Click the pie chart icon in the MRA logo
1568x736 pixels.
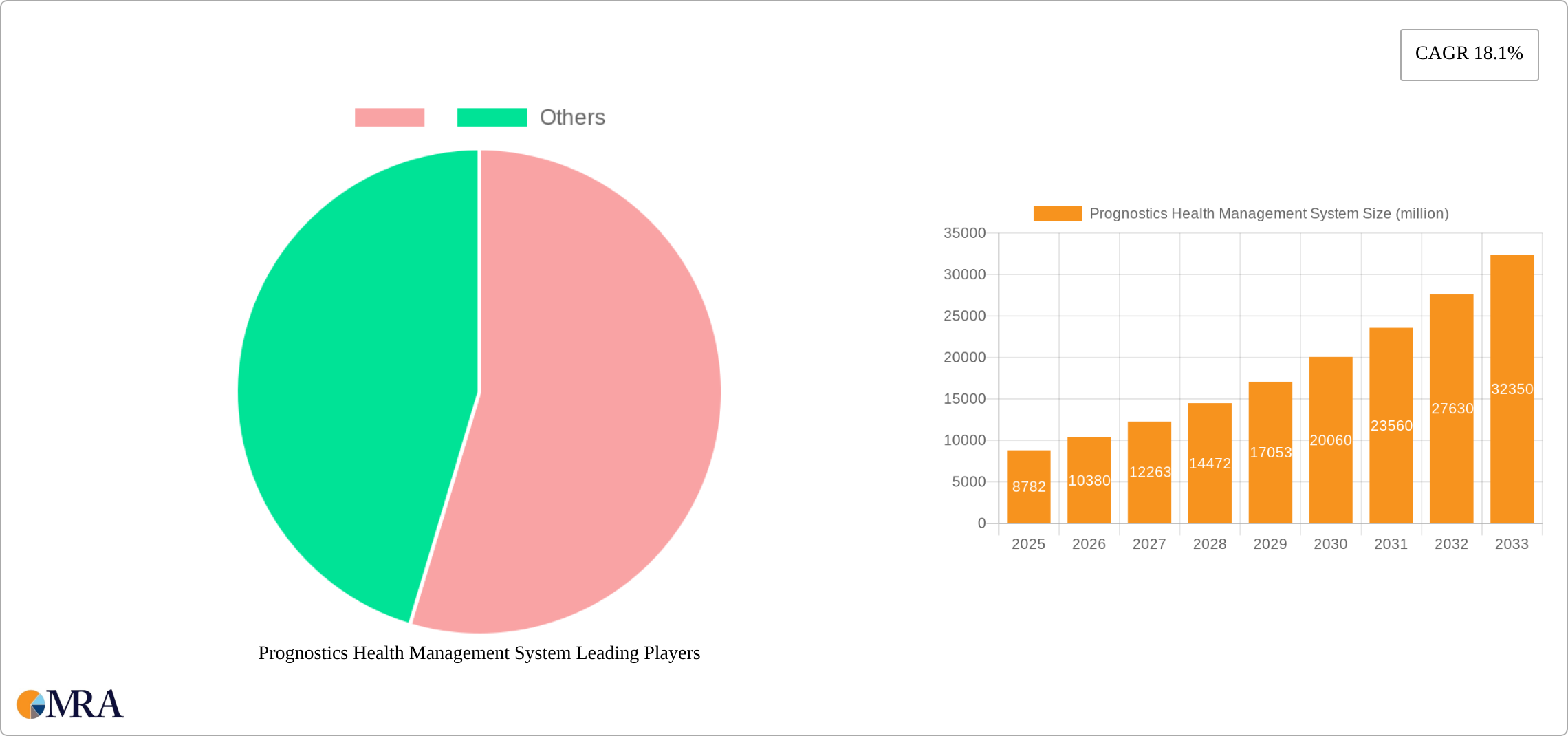tap(30, 704)
